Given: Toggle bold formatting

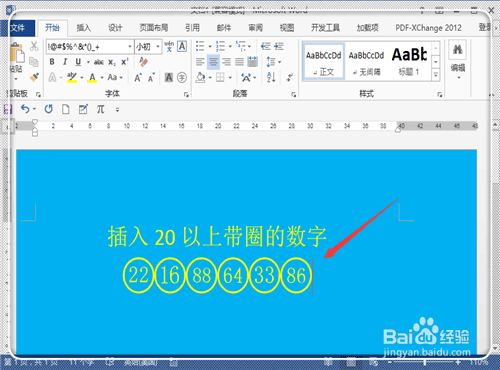Looking at the screenshot, I should click(52, 62).
